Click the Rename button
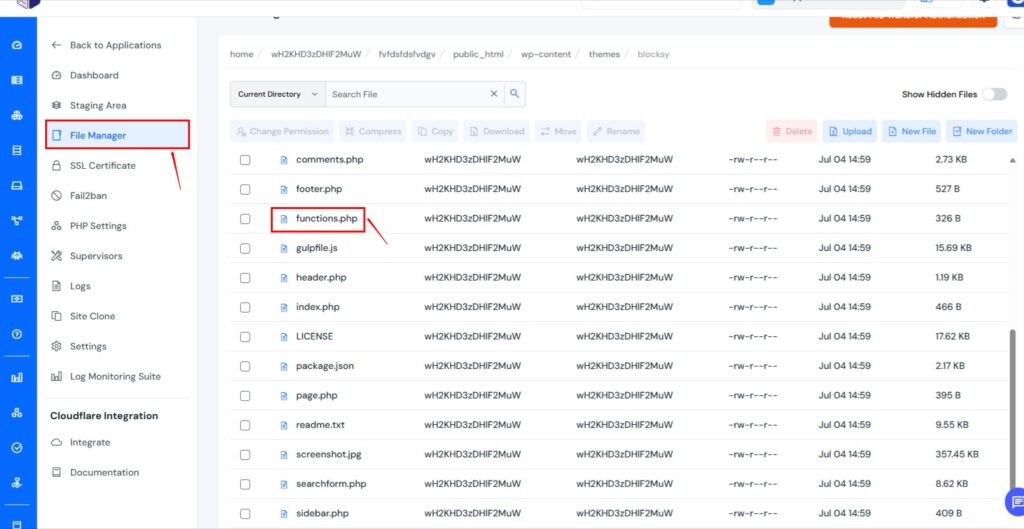The height and width of the screenshot is (529, 1024). pyautogui.click(x=616, y=131)
